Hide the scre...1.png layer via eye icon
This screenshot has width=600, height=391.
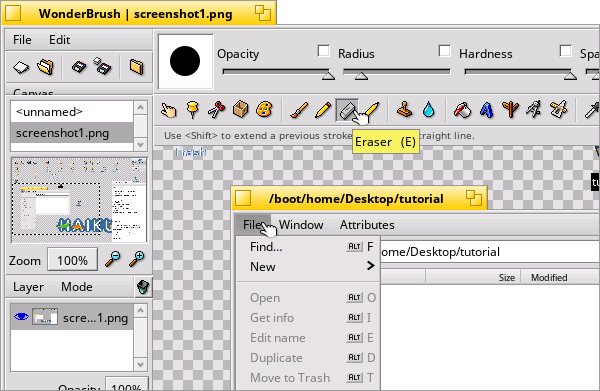click(x=21, y=317)
